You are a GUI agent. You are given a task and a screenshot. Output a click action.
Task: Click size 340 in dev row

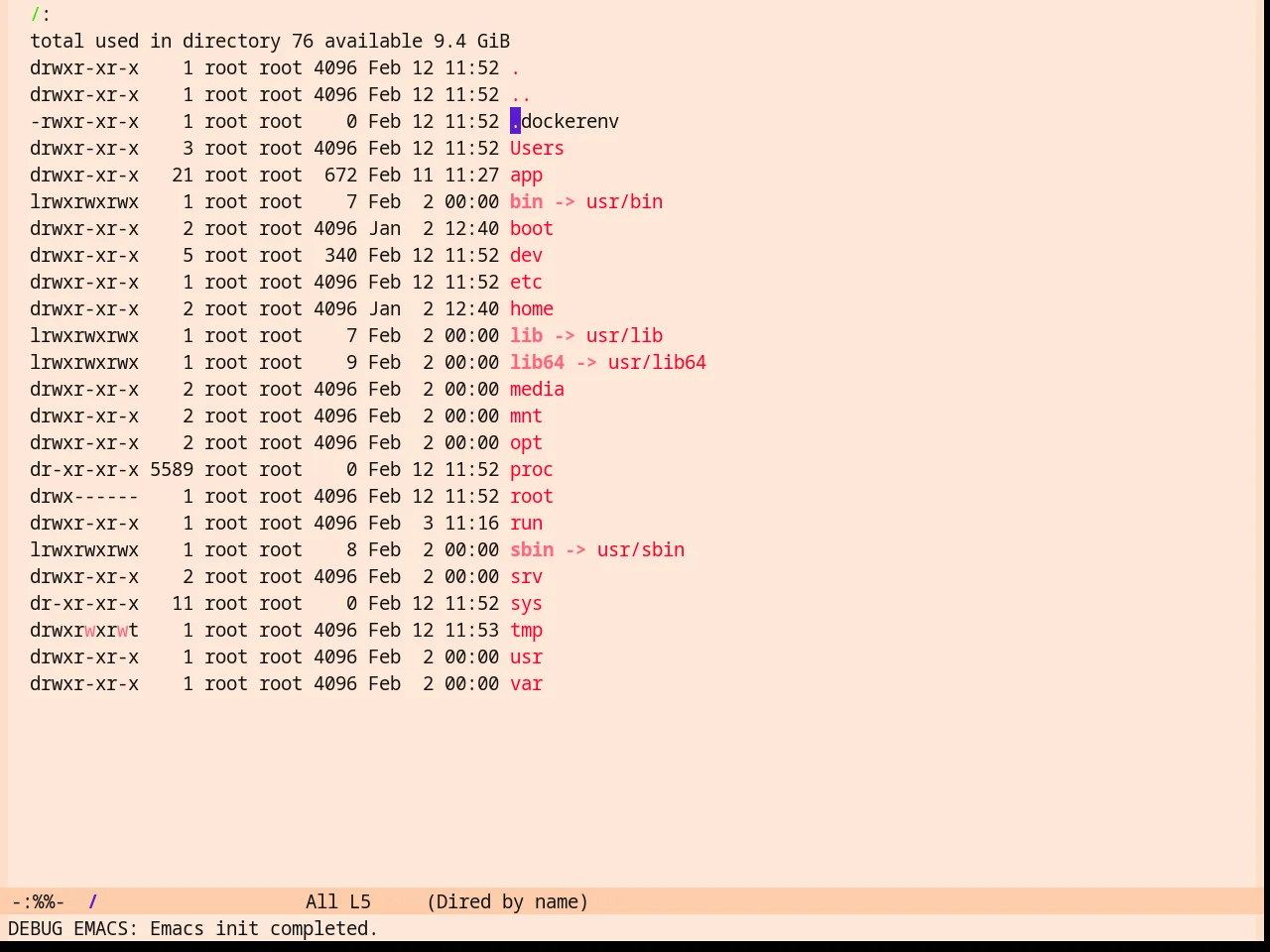(340, 256)
